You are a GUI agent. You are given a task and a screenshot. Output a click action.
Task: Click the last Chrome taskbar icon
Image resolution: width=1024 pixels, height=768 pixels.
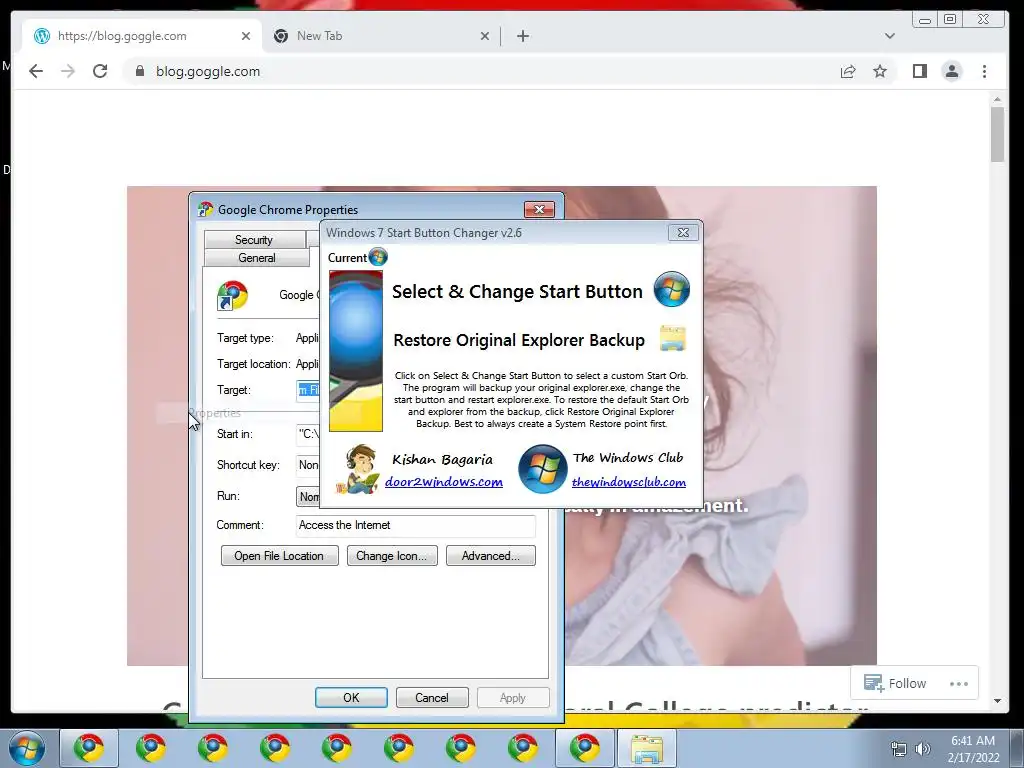[x=584, y=748]
